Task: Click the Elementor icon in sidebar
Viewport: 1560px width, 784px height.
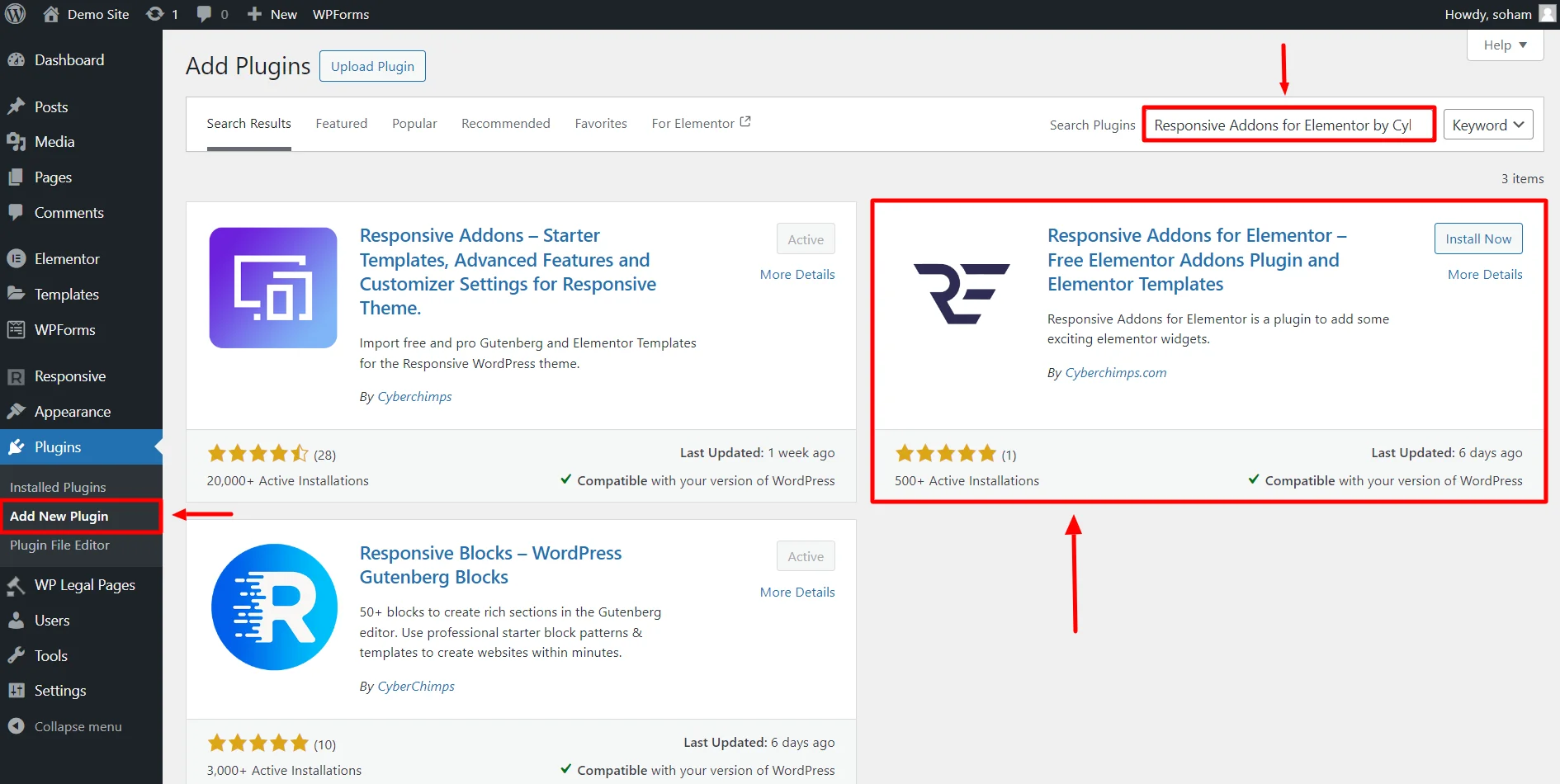Action: point(16,259)
